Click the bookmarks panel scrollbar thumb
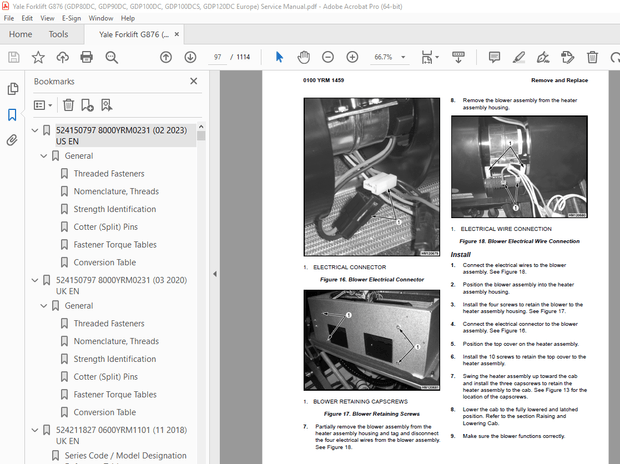Screen dimensions: 620x464 [x=201, y=136]
